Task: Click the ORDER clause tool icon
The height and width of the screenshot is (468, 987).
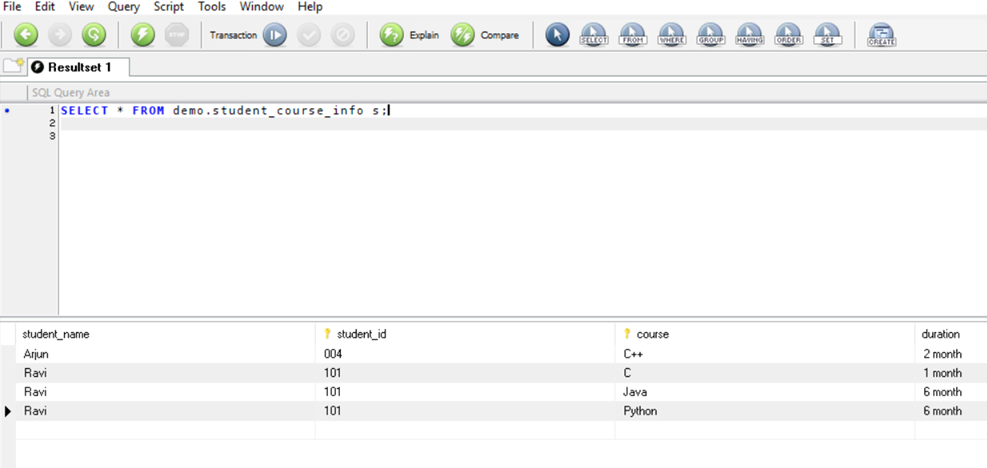Action: (788, 35)
